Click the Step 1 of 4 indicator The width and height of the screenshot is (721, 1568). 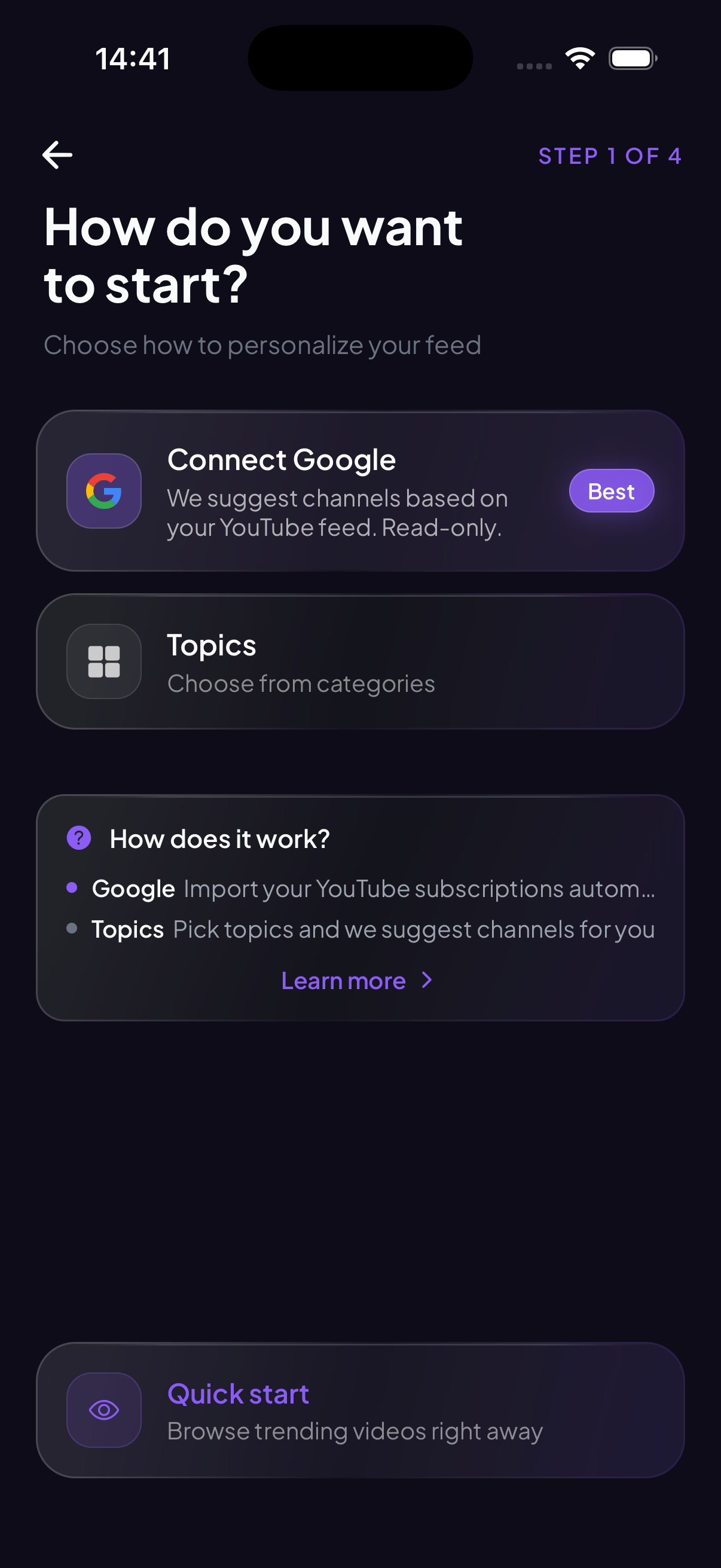[610, 157]
